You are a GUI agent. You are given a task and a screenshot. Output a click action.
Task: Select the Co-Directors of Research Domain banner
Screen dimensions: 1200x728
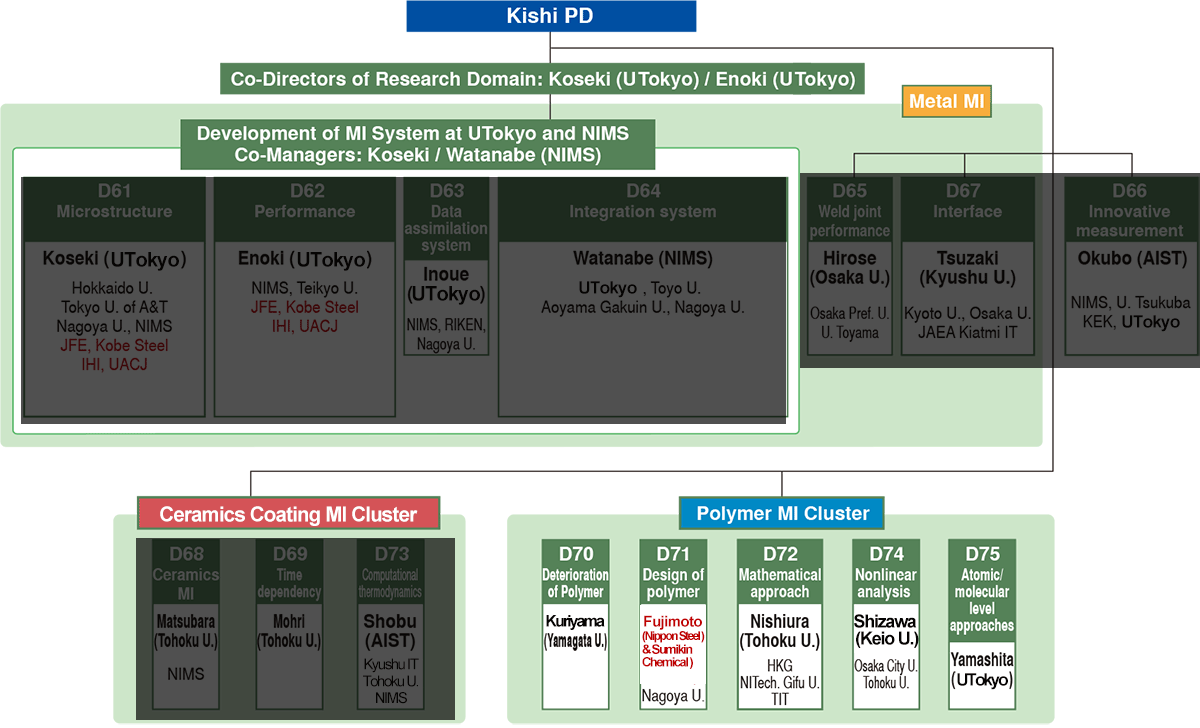click(x=543, y=79)
